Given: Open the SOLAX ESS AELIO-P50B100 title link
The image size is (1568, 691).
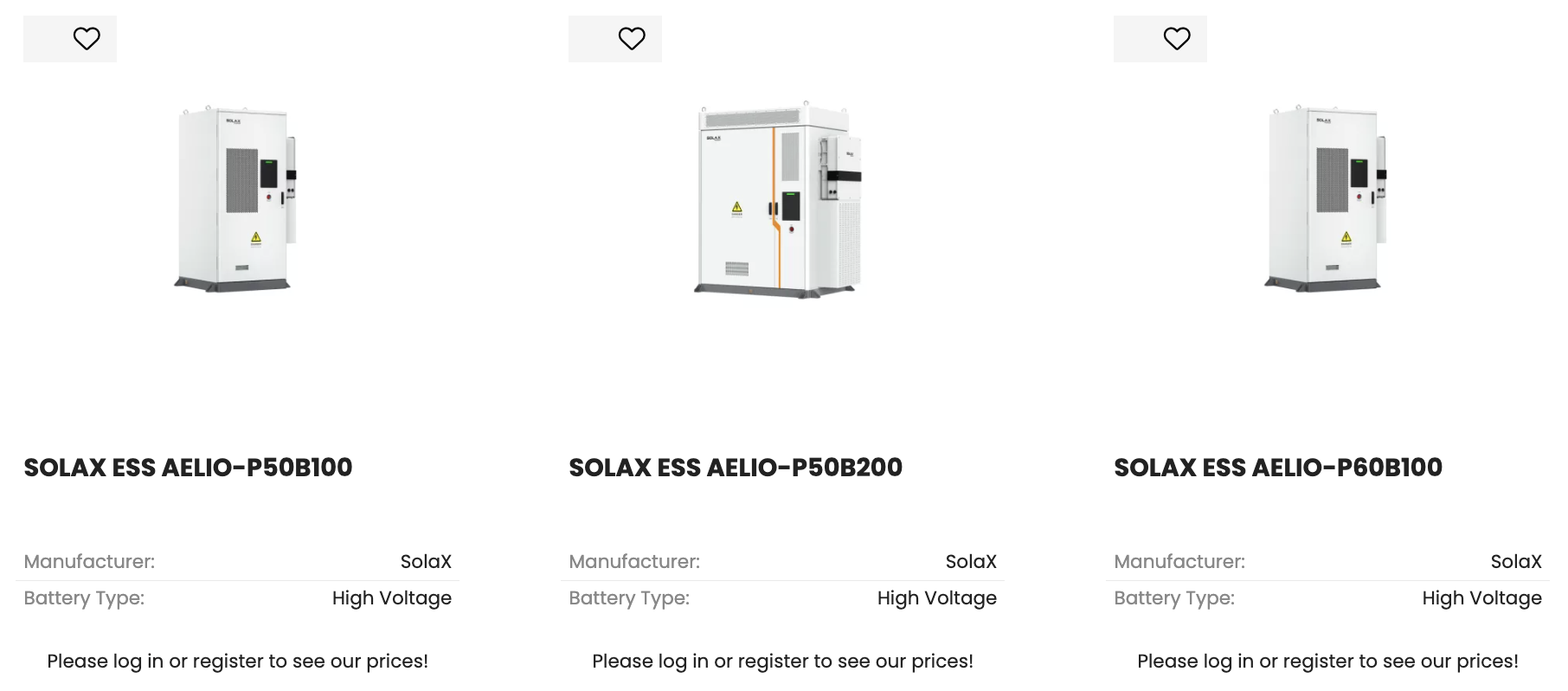Looking at the screenshot, I should (188, 468).
